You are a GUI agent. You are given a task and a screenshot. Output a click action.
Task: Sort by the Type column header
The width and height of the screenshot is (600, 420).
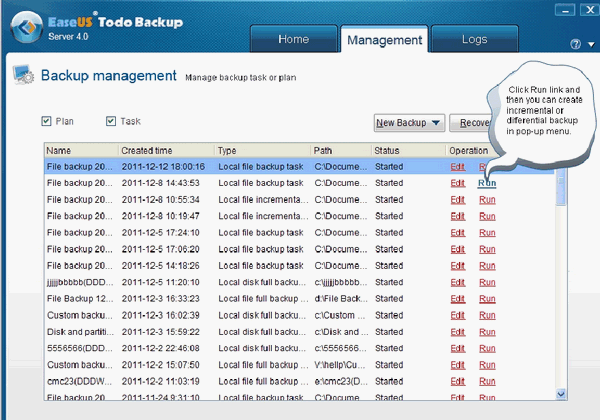[x=262, y=151]
